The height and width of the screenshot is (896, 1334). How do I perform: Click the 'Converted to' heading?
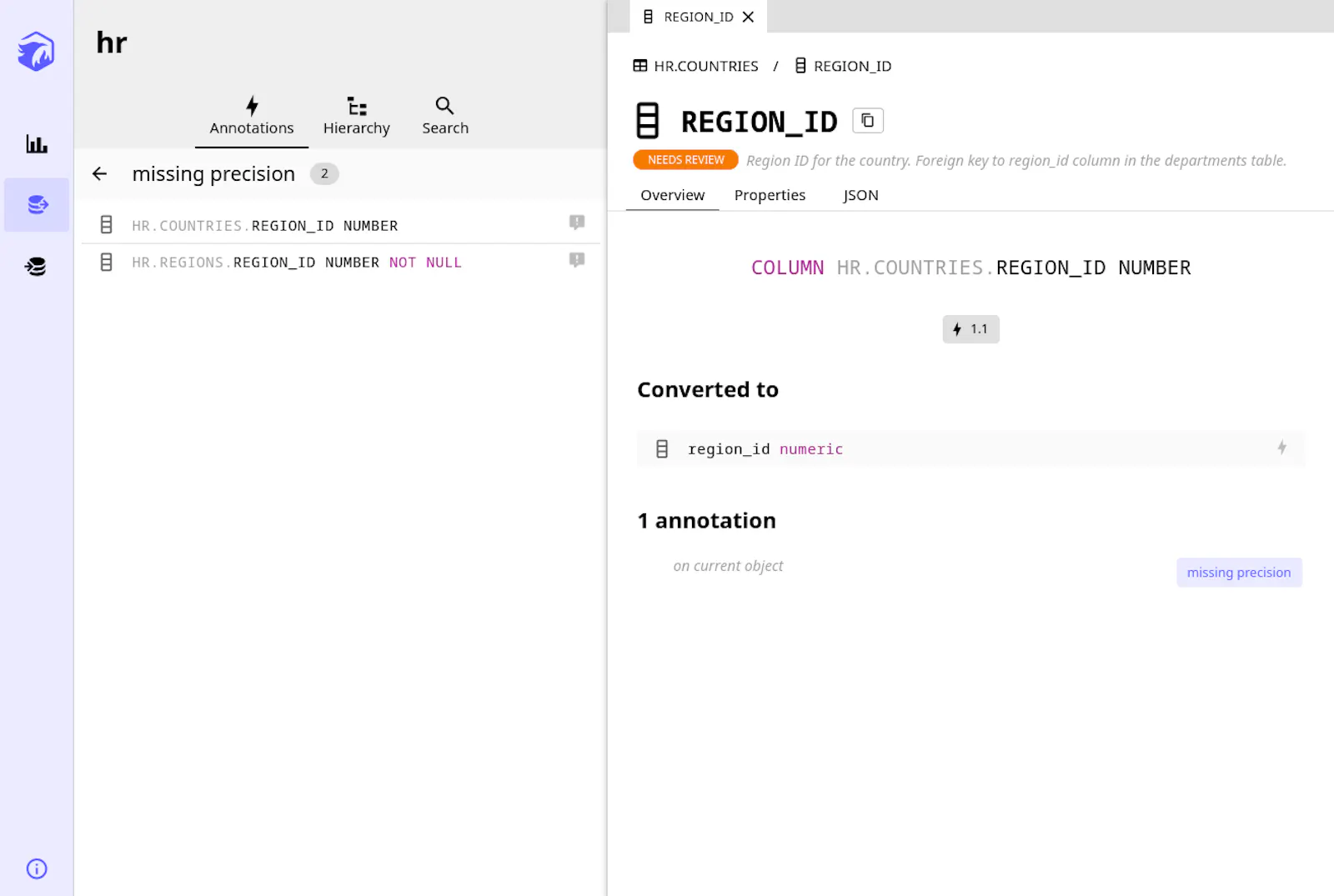tap(708, 389)
